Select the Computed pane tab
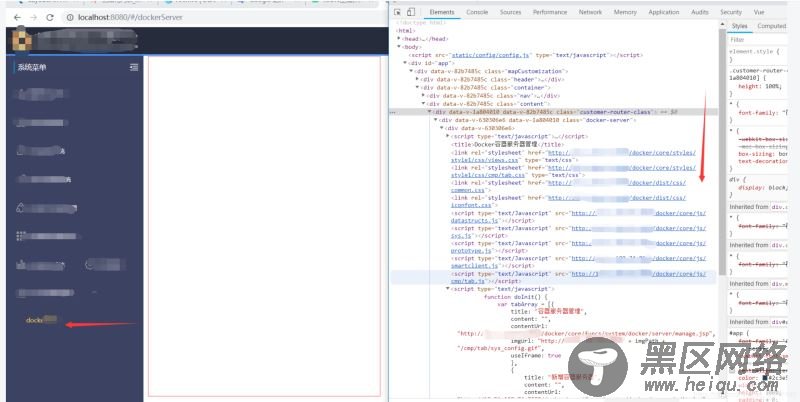Image resolution: width=800 pixels, height=402 pixels. tap(771, 26)
